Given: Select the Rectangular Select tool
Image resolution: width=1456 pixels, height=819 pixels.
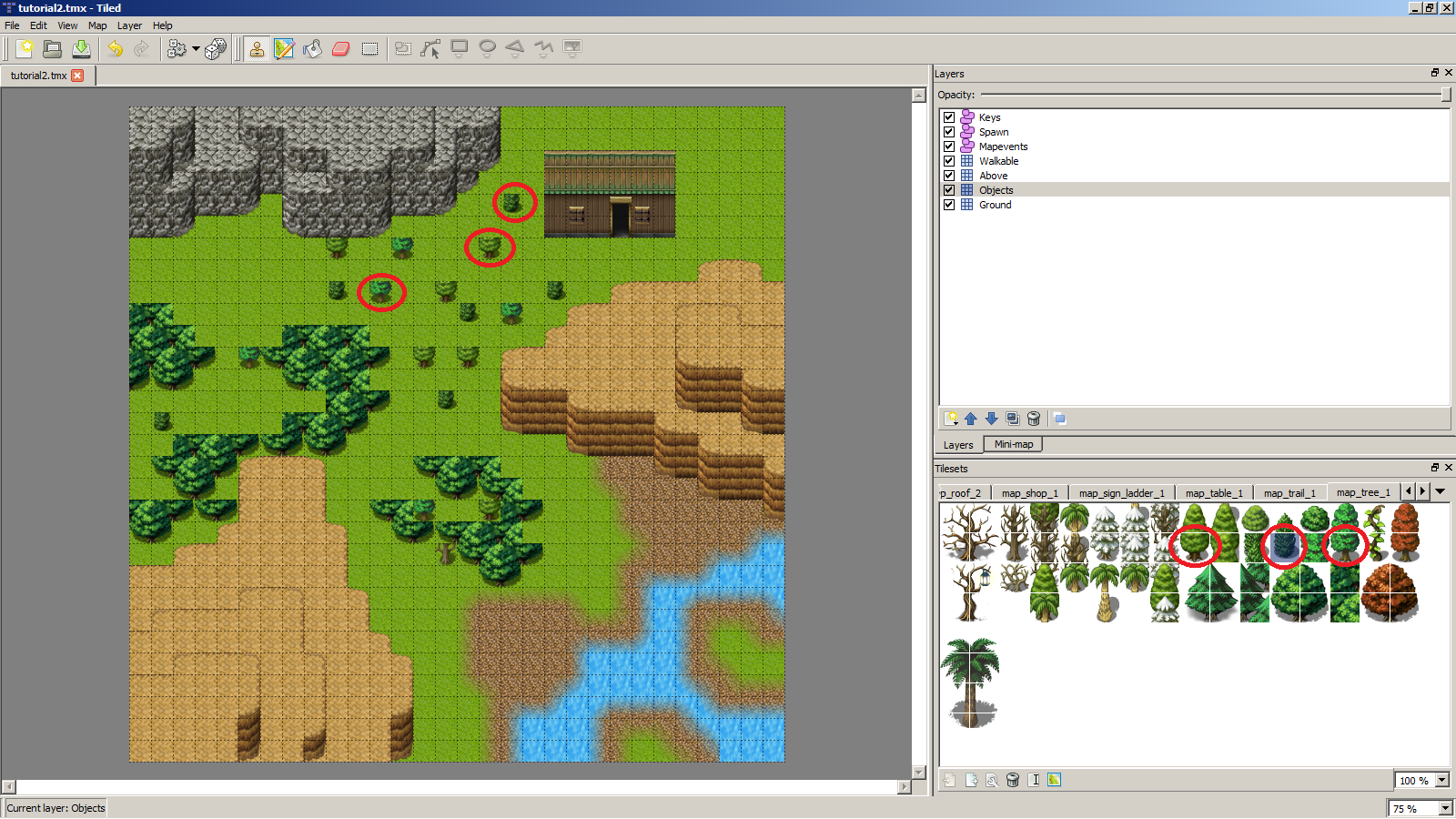Looking at the screenshot, I should point(369,49).
